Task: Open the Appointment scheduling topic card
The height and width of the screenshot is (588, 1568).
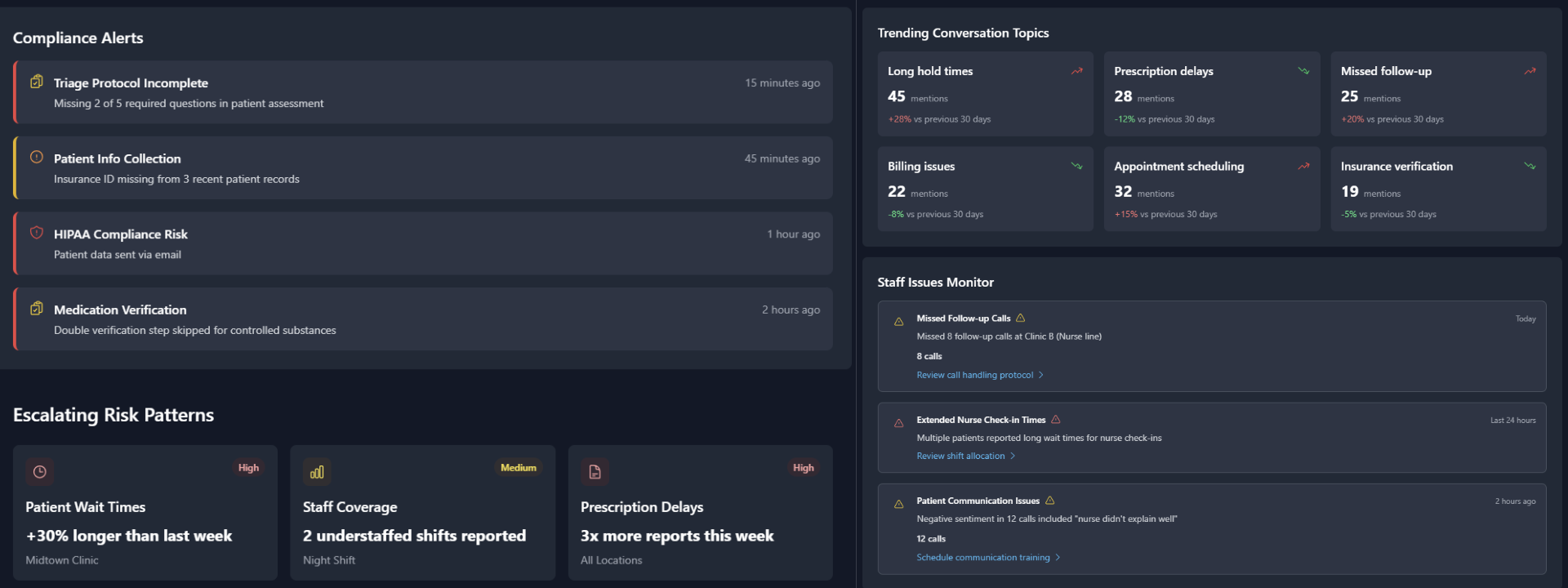Action: (1212, 189)
